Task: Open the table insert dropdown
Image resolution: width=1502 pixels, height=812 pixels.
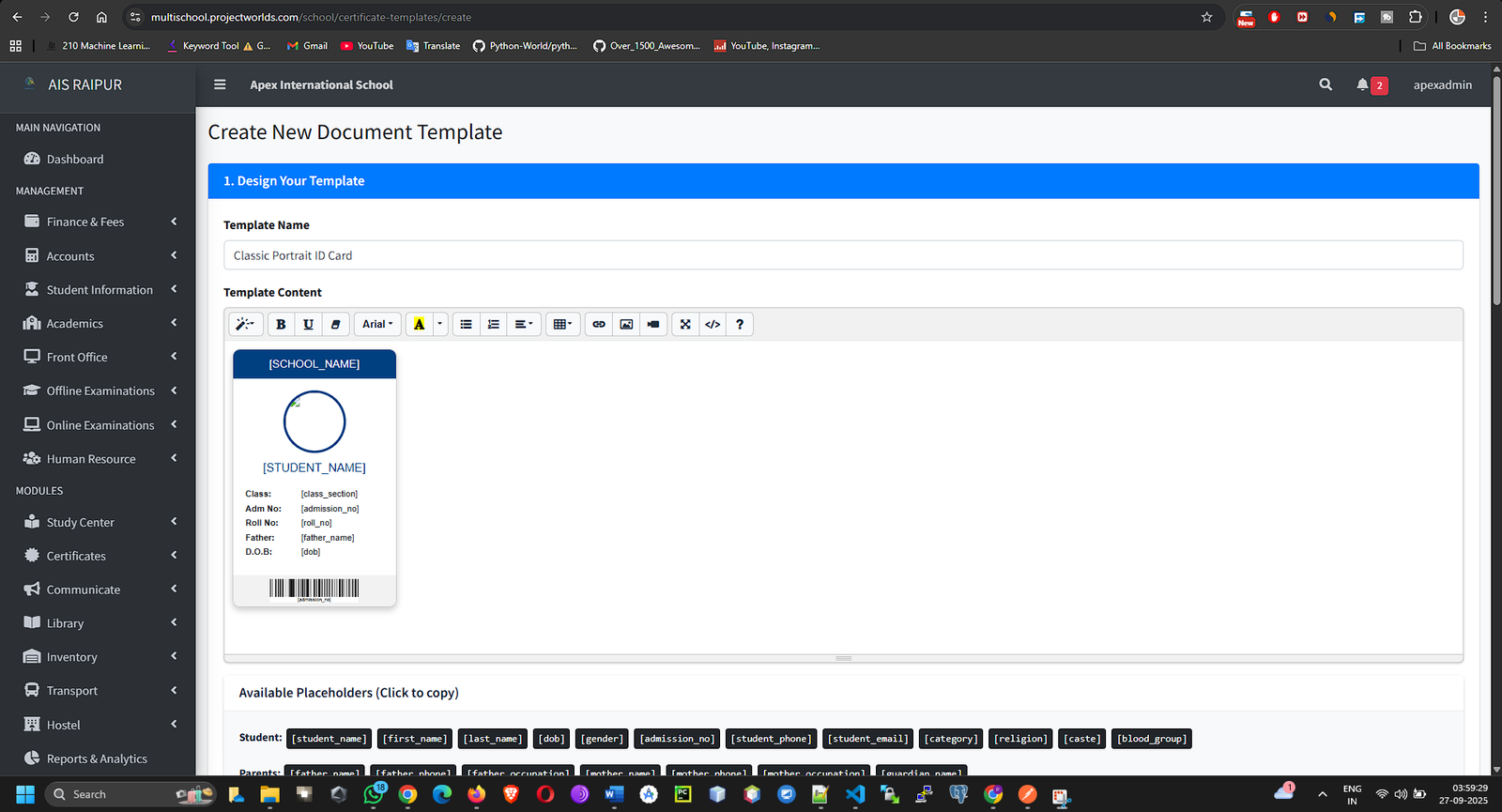Action: pyautogui.click(x=562, y=325)
